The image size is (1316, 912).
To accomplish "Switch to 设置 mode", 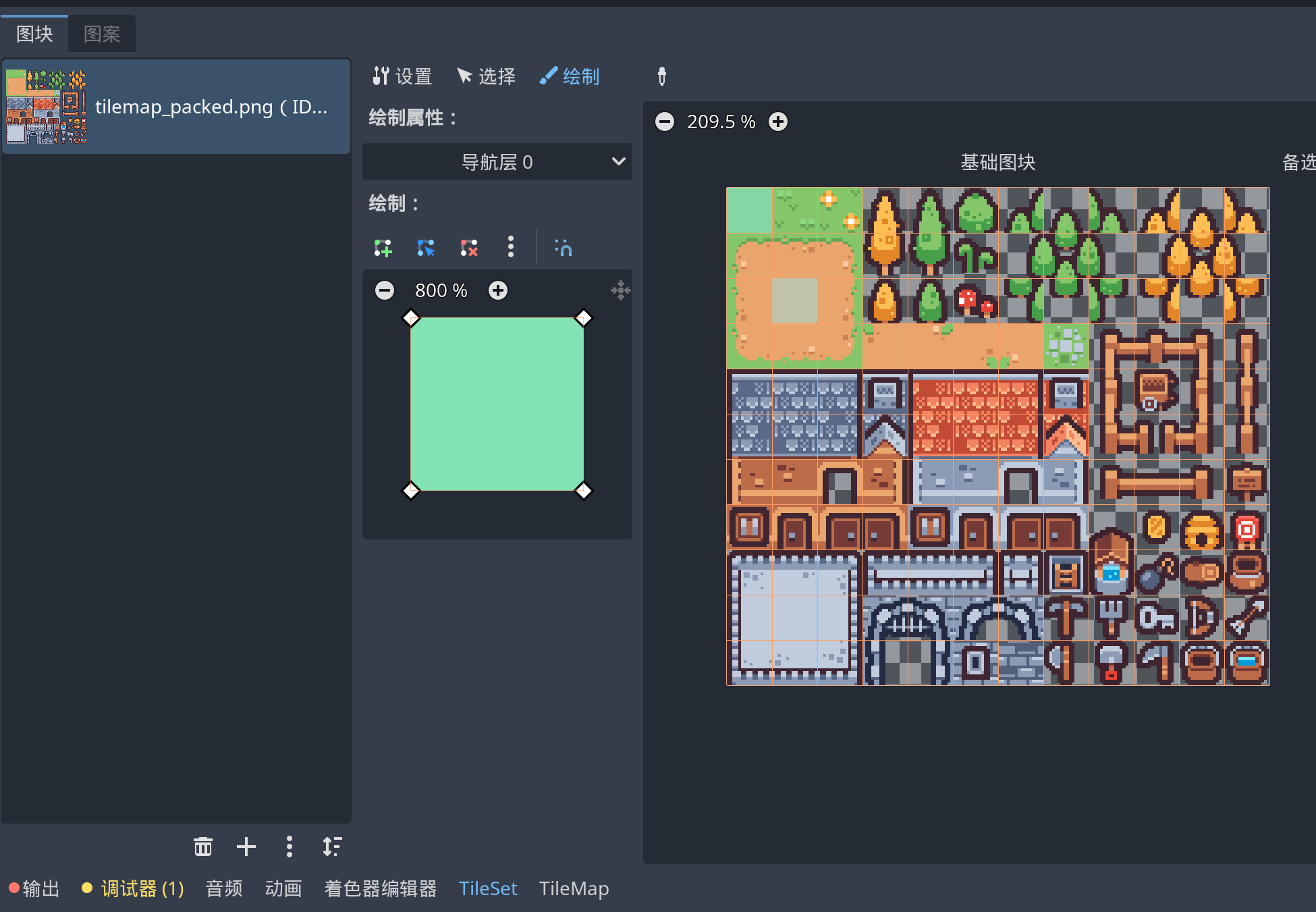I will (x=402, y=76).
